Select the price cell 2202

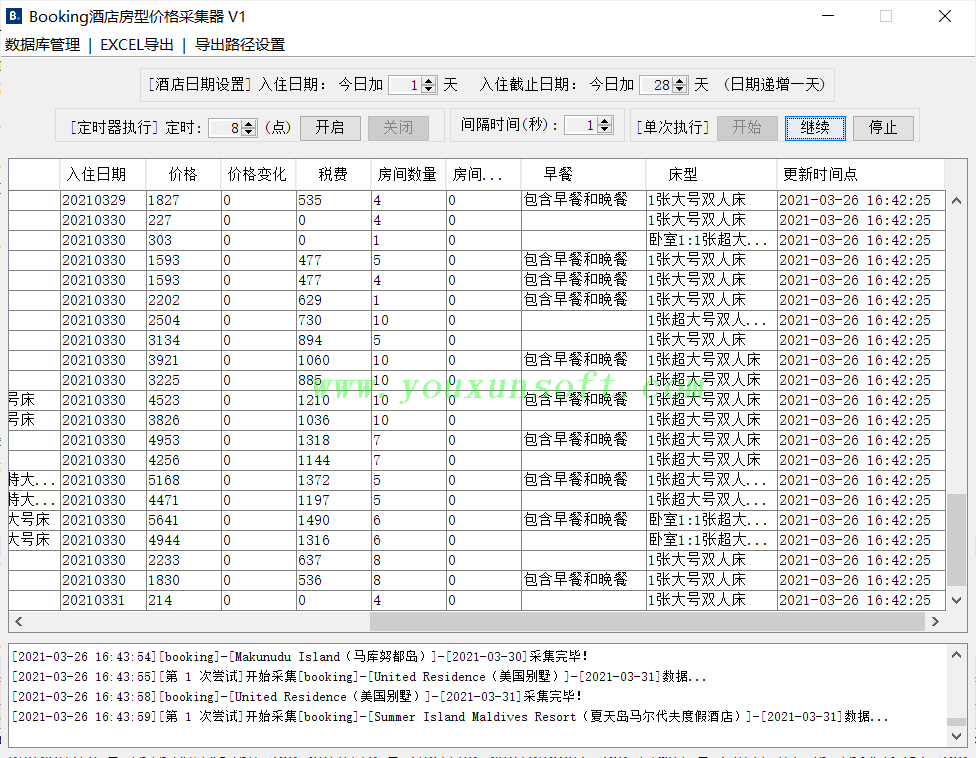(x=184, y=300)
